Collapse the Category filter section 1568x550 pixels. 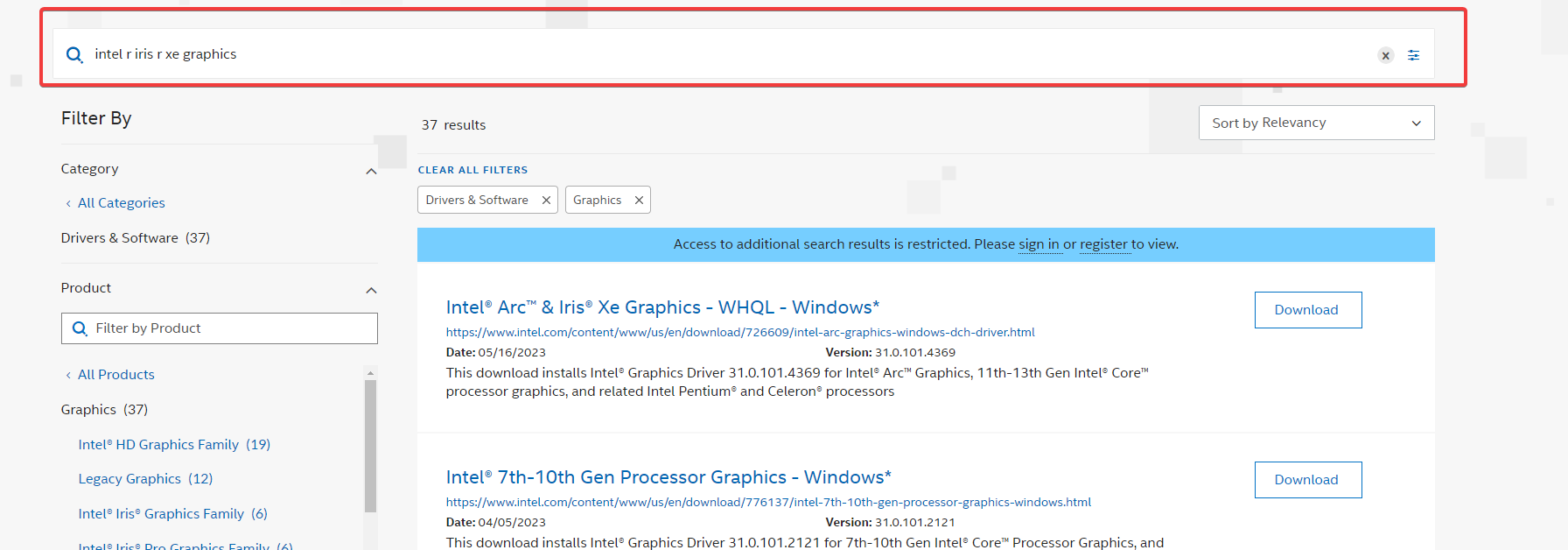371,171
